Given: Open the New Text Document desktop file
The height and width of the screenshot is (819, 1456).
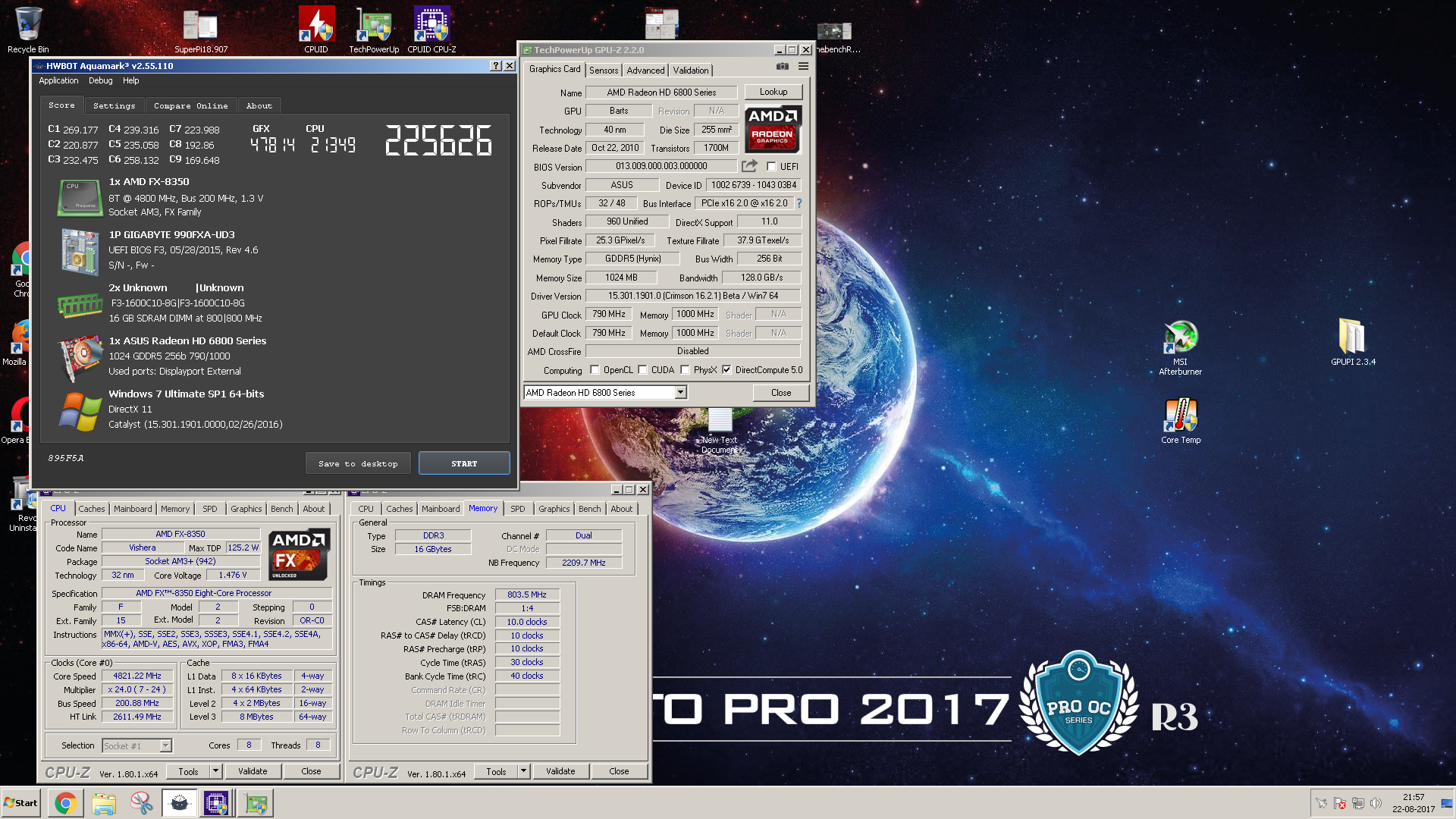Looking at the screenshot, I should 720,431.
